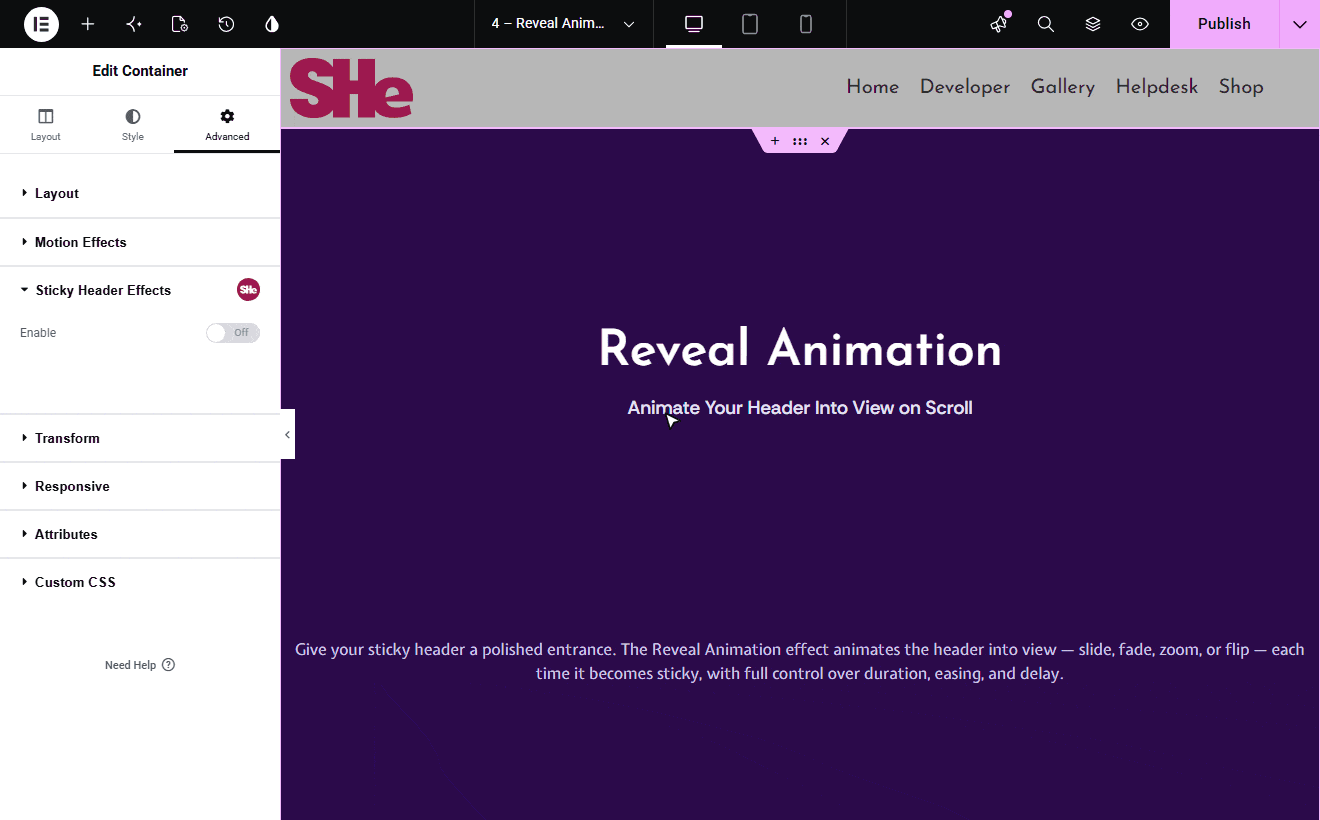Viewport: 1320px width, 820px height.
Task: Open the Elementor AI sparkle icon
Action: [x=134, y=24]
